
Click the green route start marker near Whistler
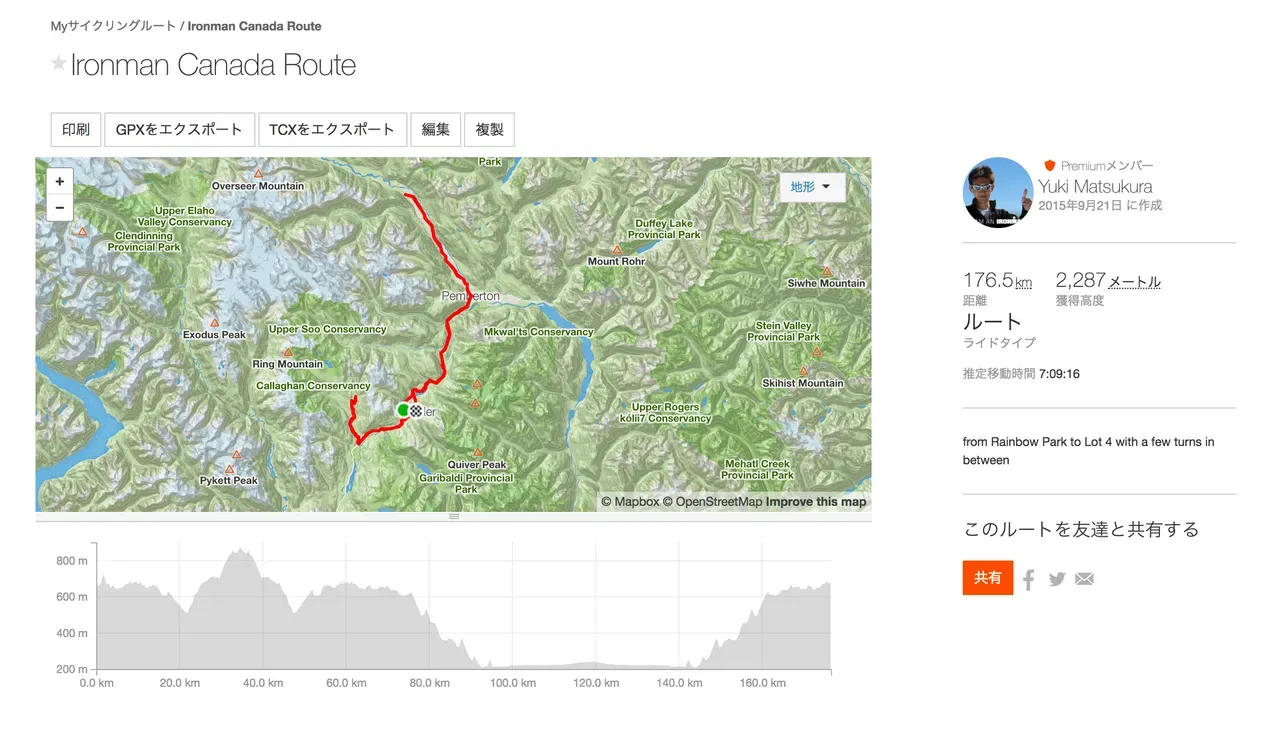point(402,410)
